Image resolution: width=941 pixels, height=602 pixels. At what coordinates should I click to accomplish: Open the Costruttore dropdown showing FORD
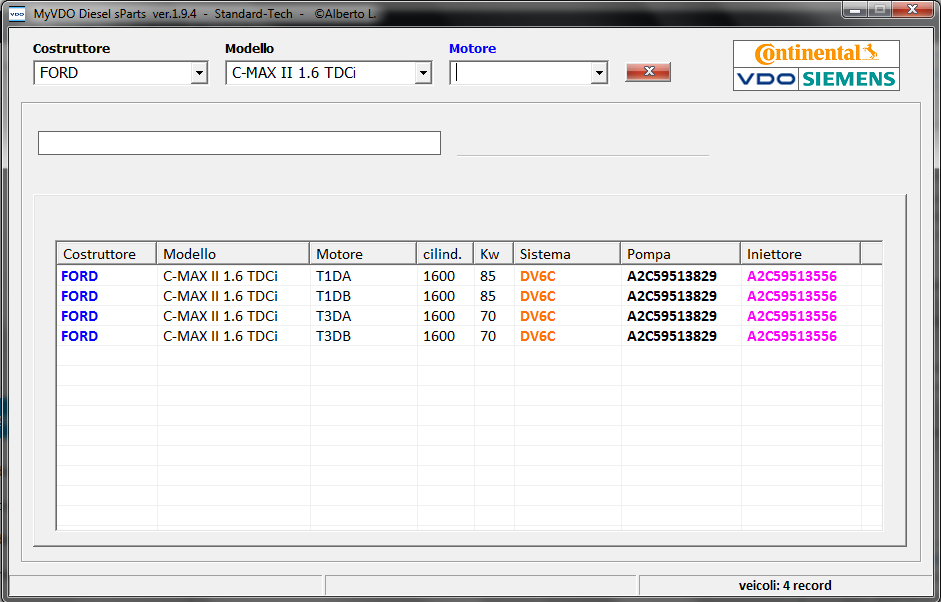coord(199,73)
